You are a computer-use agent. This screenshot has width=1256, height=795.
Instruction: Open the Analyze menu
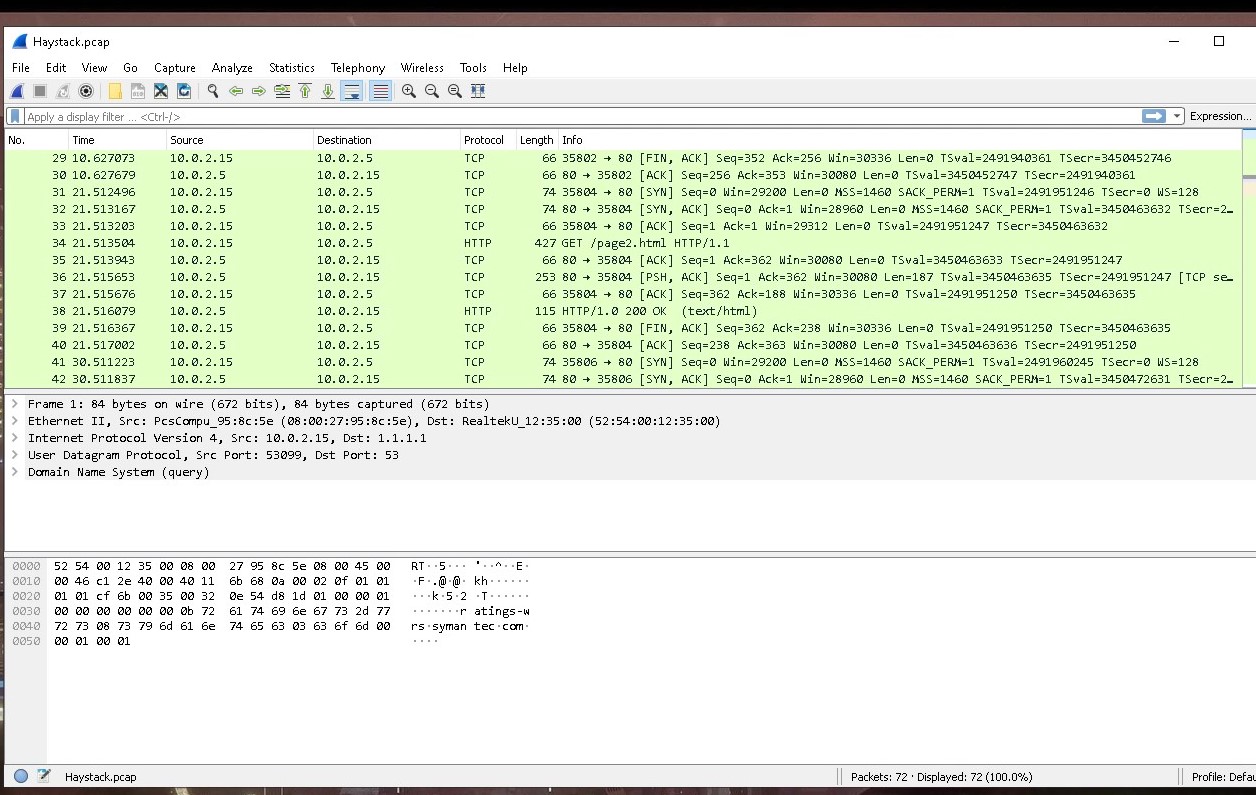pyautogui.click(x=232, y=68)
